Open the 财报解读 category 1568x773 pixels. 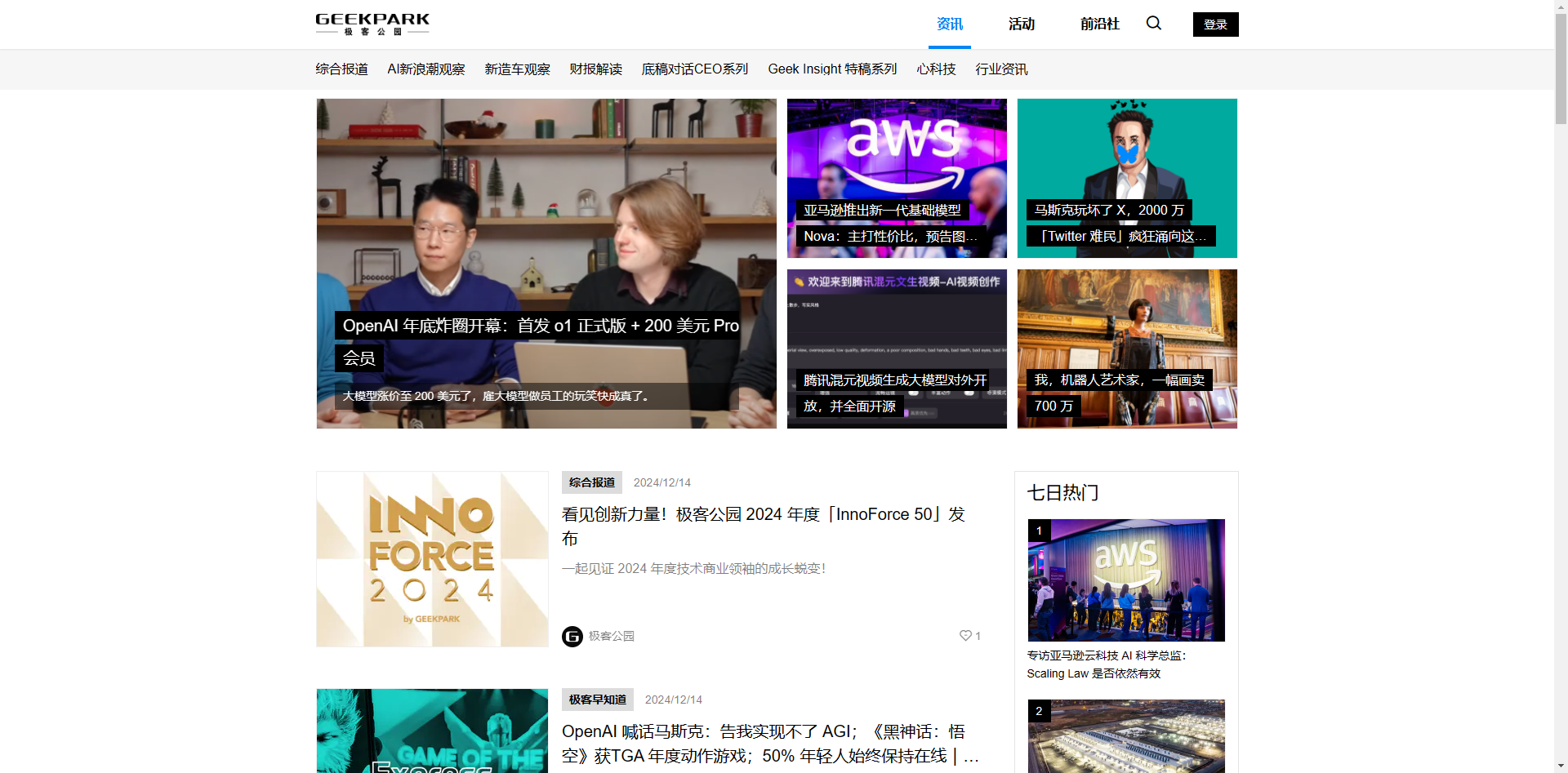pyautogui.click(x=595, y=69)
